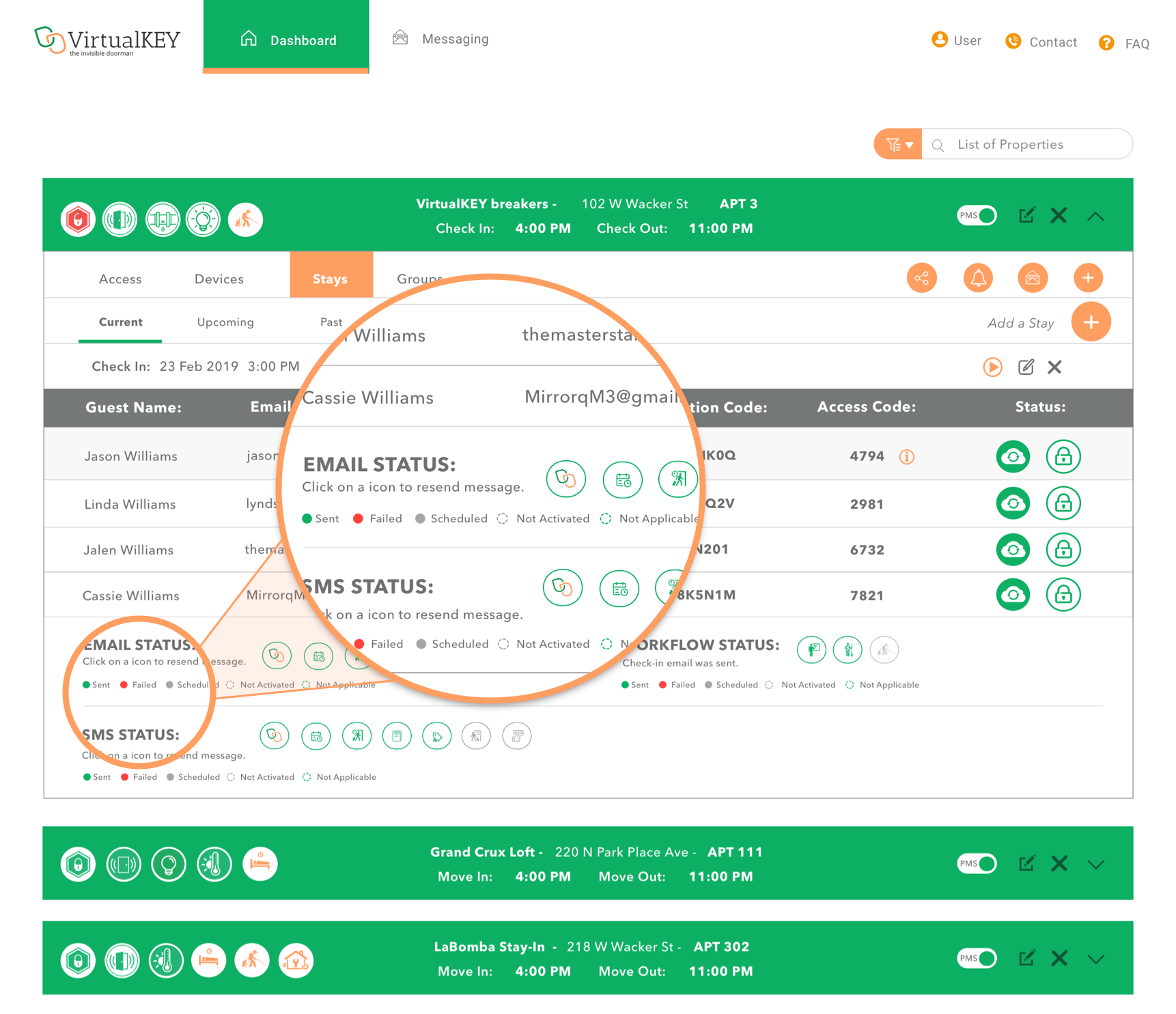Viewport: 1176px width, 1014px height.
Task: Click the sync cloud icon for Jason Williams
Action: pos(1013,456)
